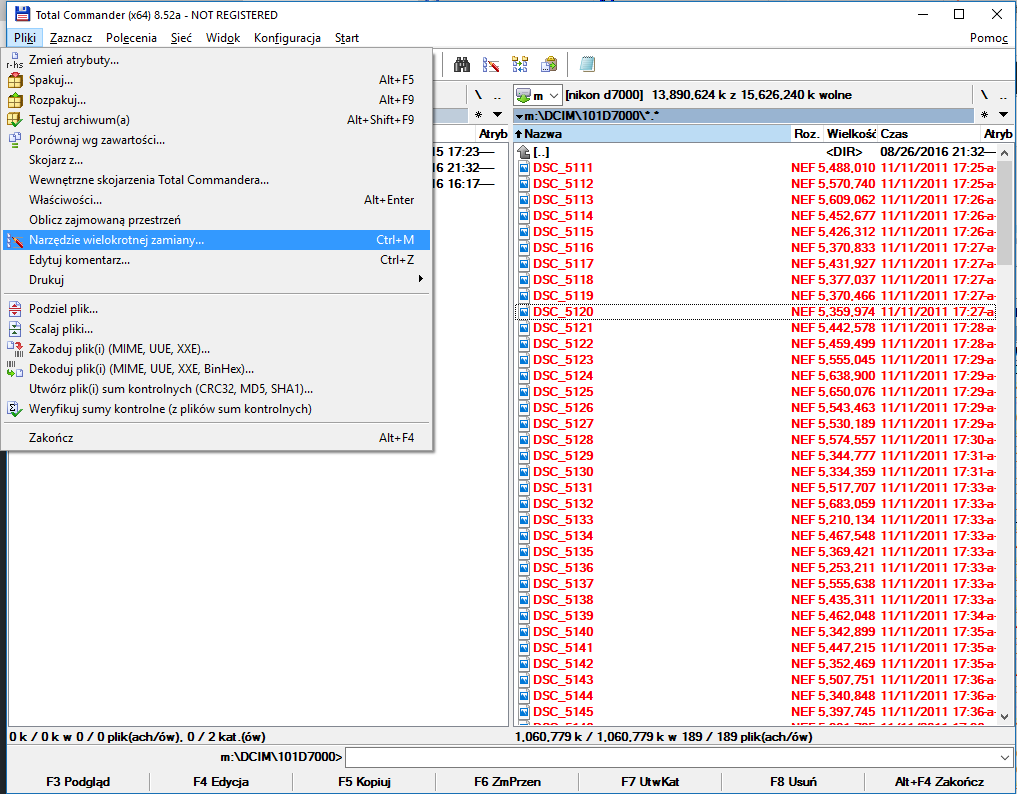Screen dimensions: 1017x795
Task: Open file search with the binoculars icon
Action: [x=462, y=64]
